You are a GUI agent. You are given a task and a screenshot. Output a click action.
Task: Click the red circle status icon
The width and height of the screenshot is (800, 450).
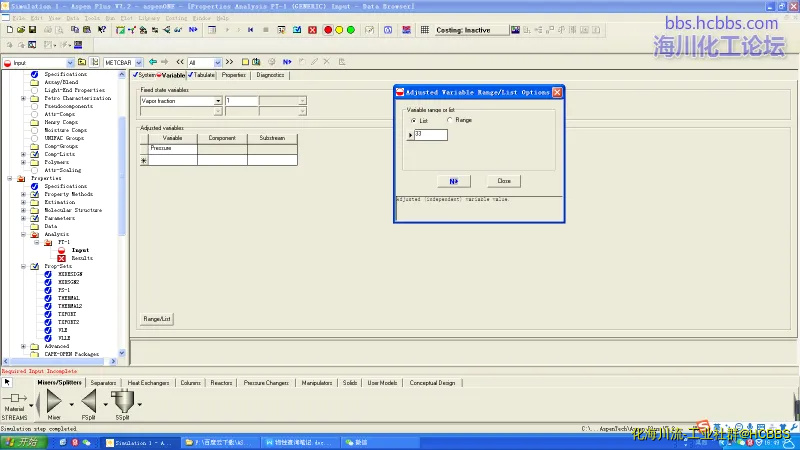[x=328, y=30]
